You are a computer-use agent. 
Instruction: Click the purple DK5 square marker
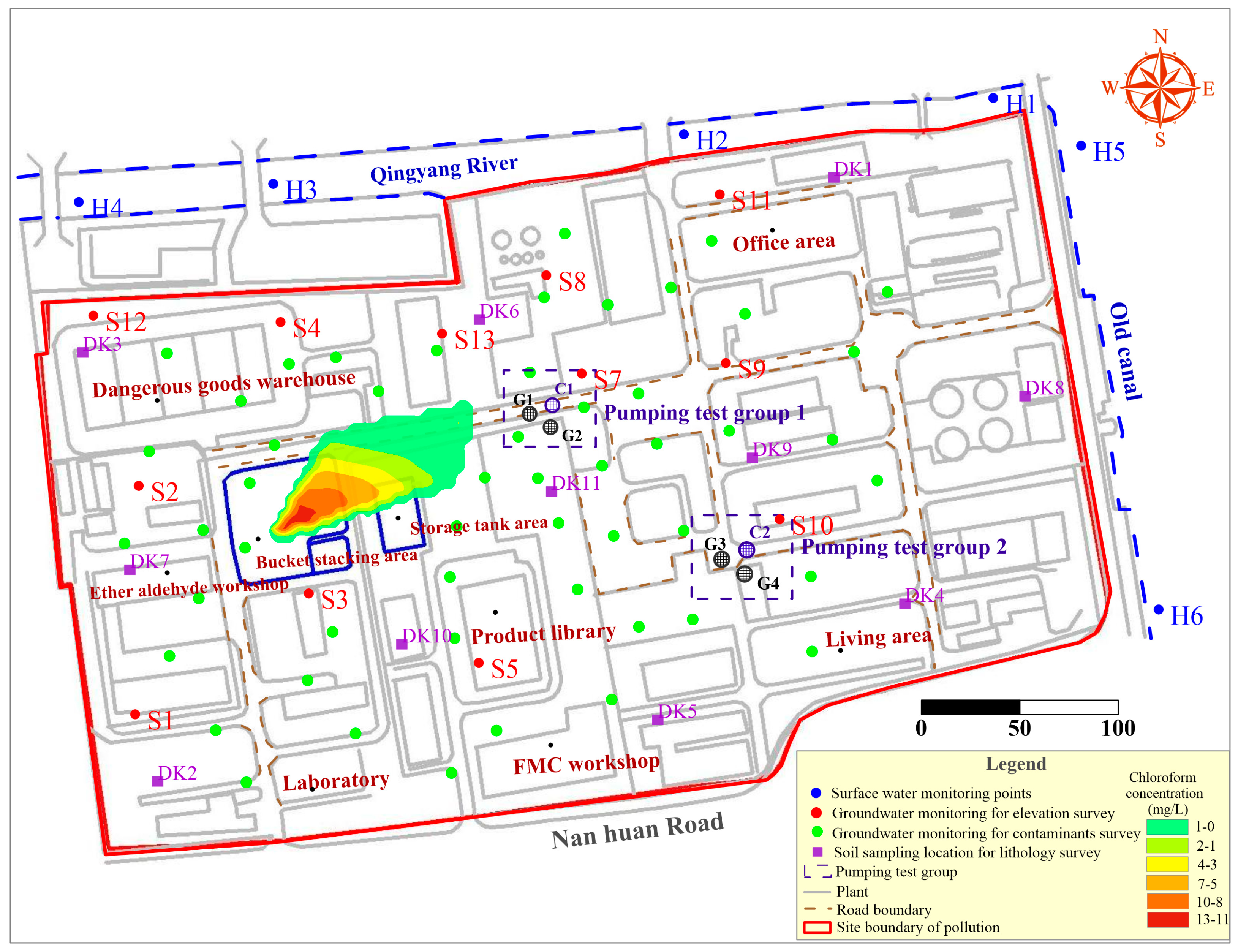click(x=657, y=720)
